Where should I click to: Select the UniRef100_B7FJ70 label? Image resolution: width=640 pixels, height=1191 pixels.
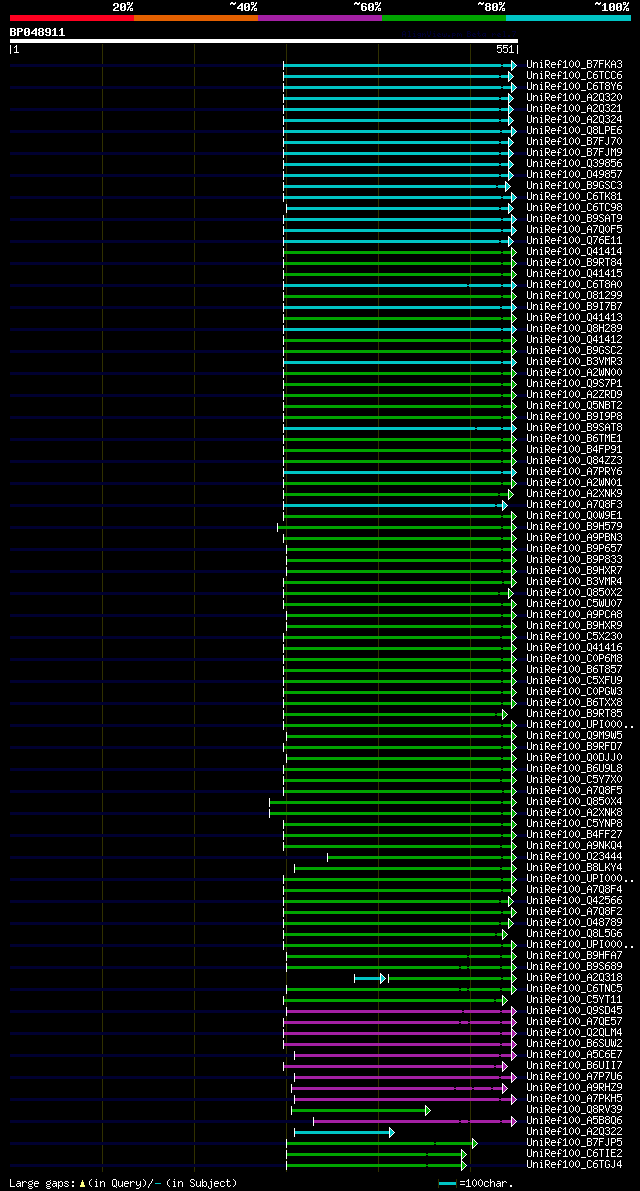pos(574,142)
